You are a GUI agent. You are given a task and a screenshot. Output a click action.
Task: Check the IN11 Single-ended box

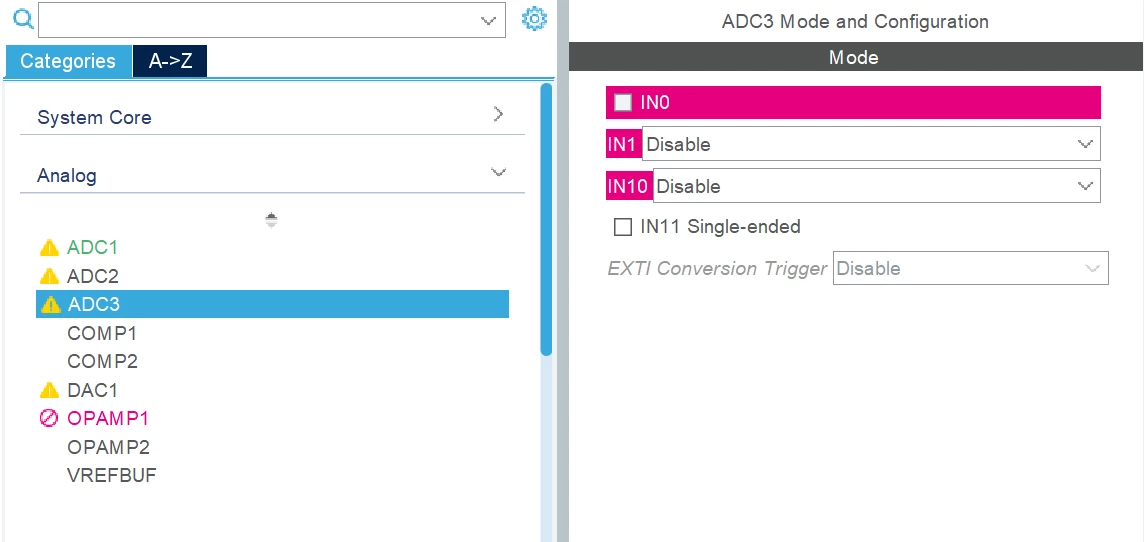623,227
